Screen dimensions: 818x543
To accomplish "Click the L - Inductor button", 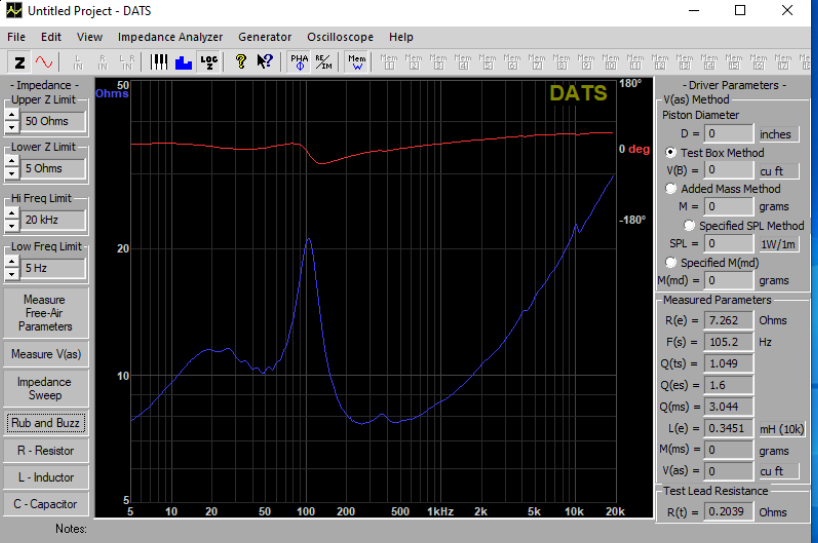I will pyautogui.click(x=46, y=477).
